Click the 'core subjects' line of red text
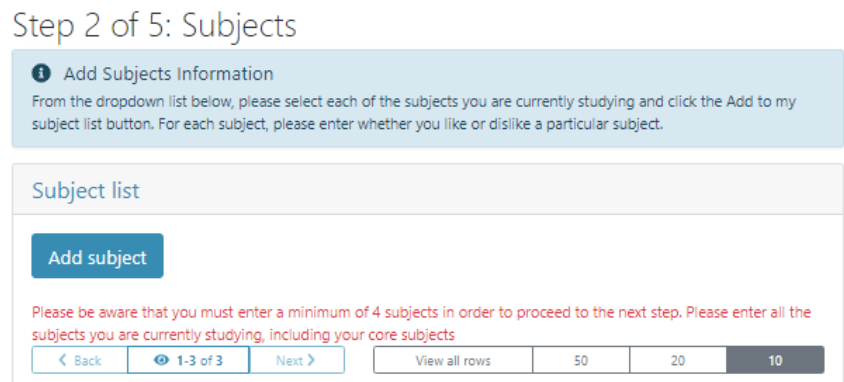 (x=243, y=335)
